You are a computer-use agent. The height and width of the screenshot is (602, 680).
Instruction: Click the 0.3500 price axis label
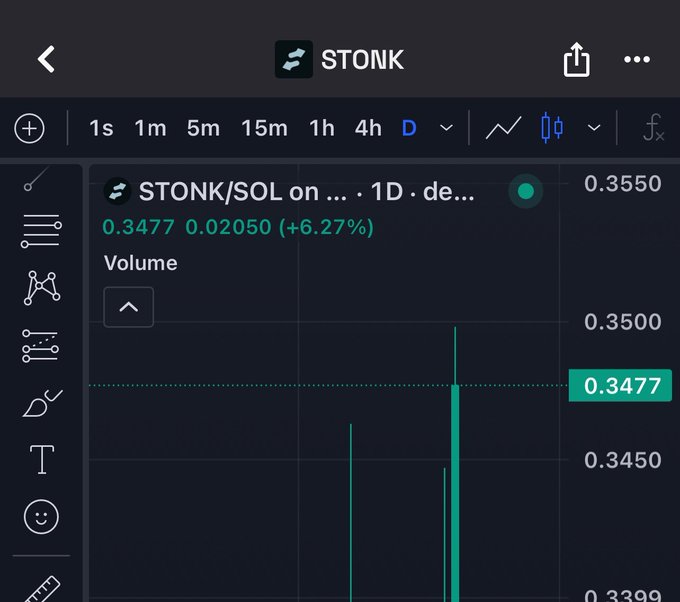coord(623,322)
